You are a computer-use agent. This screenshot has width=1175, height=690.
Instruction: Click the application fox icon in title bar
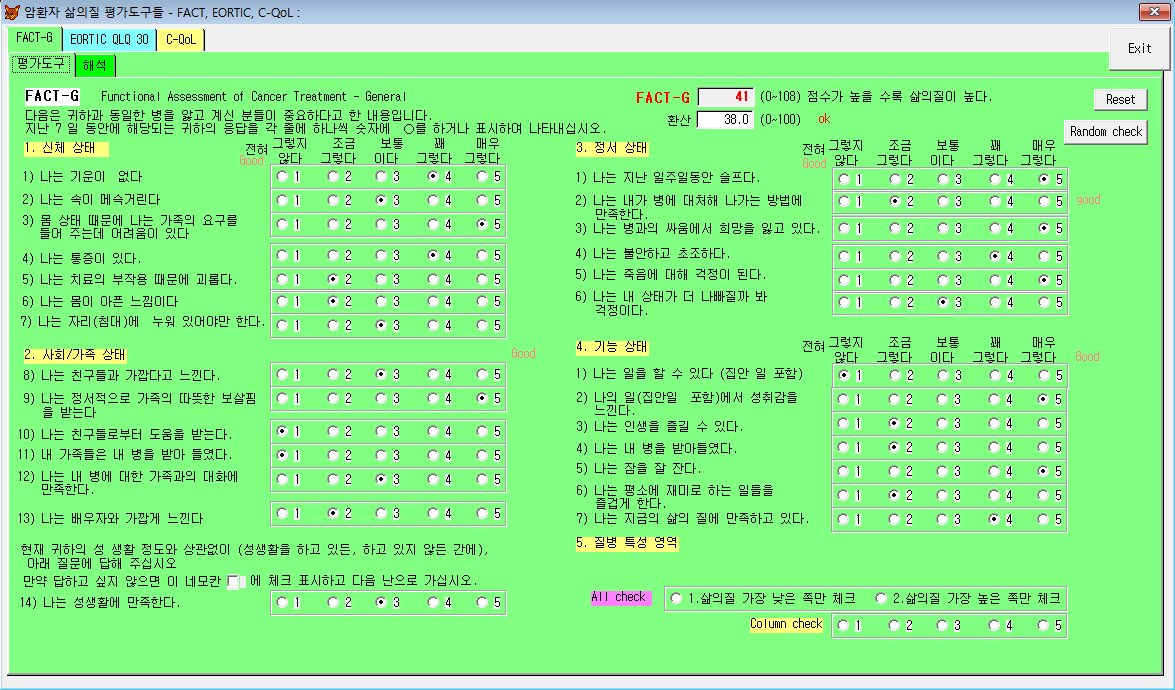(x=12, y=12)
